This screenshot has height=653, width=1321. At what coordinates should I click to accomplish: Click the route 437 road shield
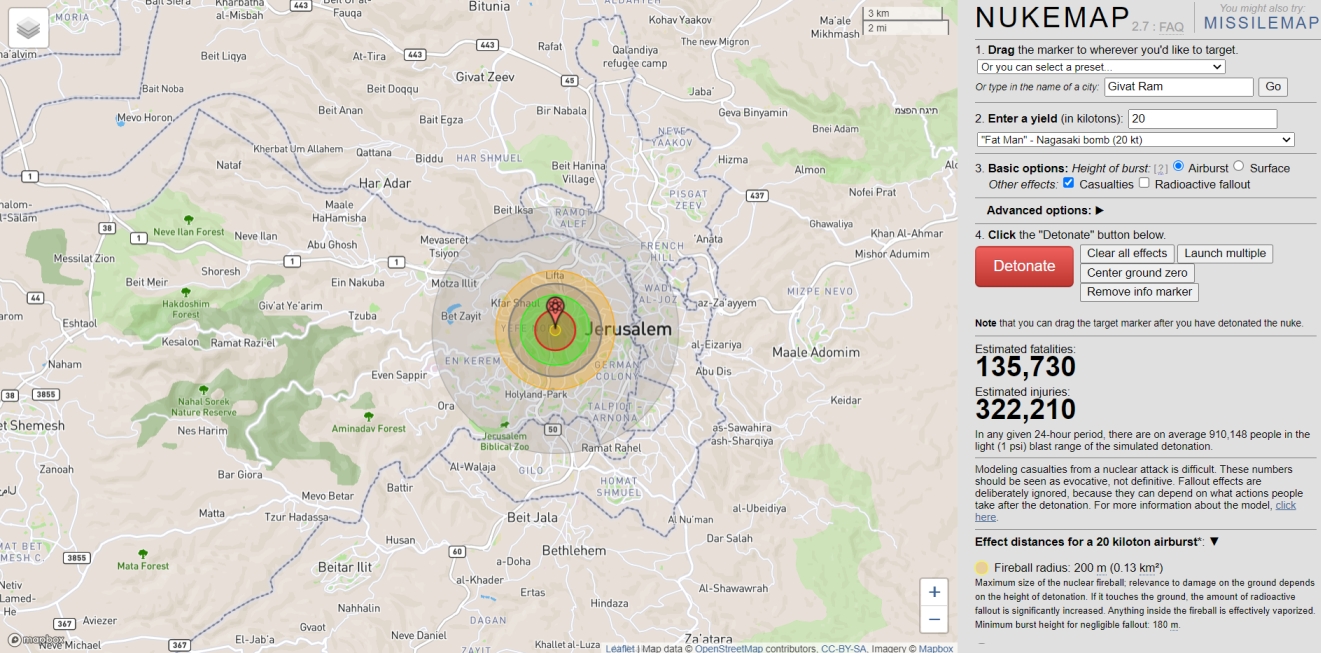[x=757, y=195]
